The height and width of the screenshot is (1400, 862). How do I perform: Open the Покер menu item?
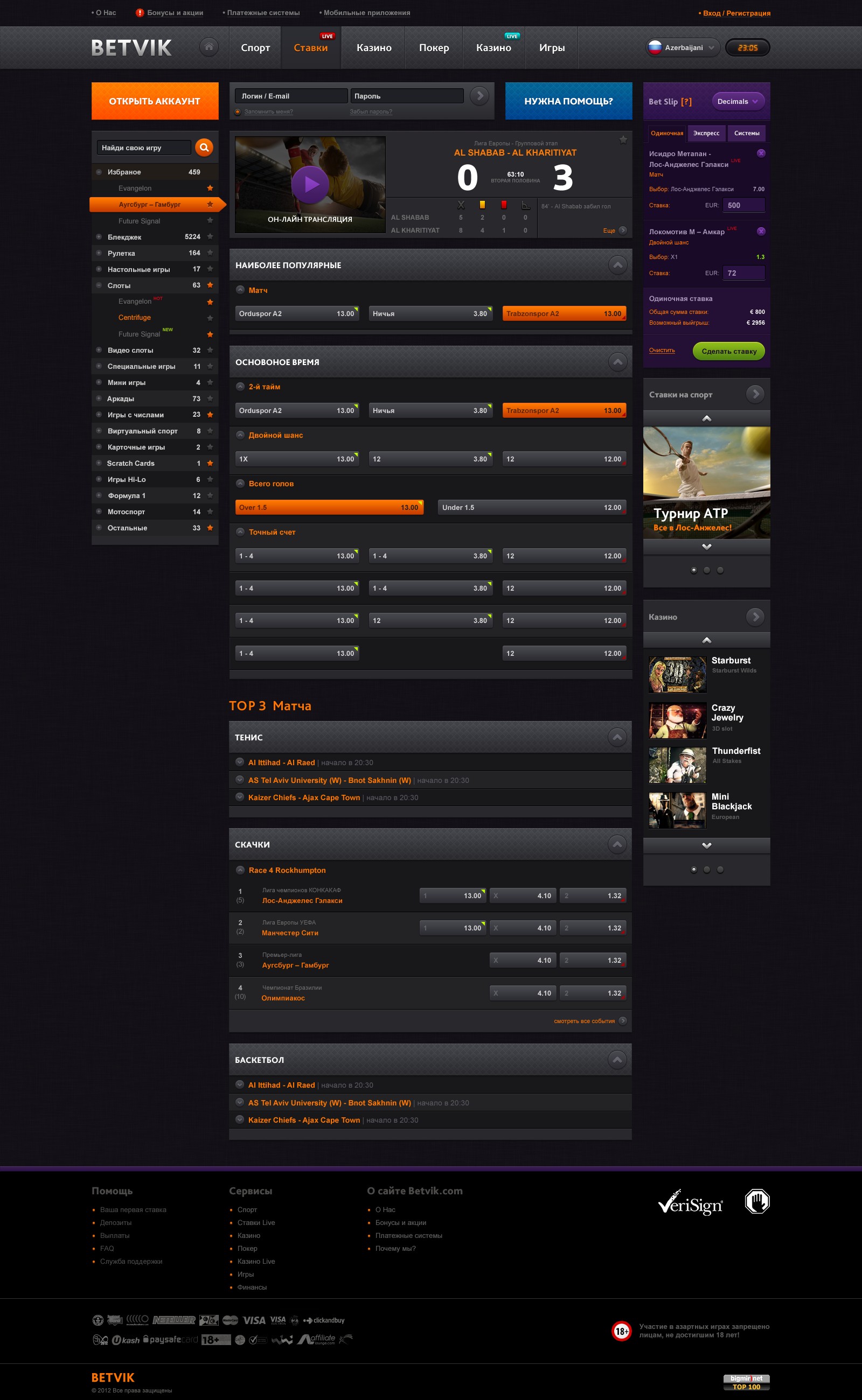(x=434, y=48)
